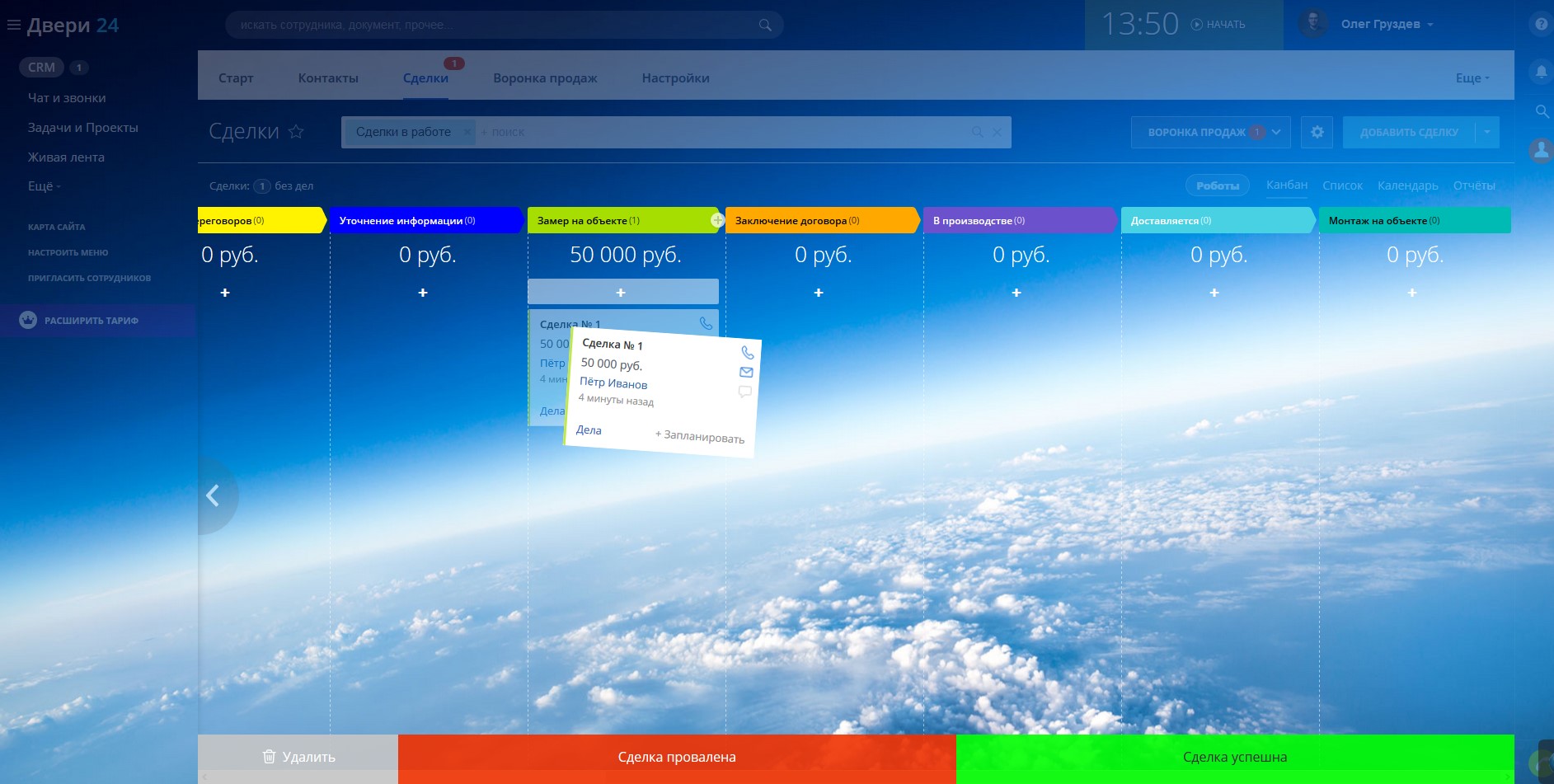Screen dimensions: 1554x784
Task: Expand the Еще menu in the CRM tab bar
Action: click(x=1472, y=78)
